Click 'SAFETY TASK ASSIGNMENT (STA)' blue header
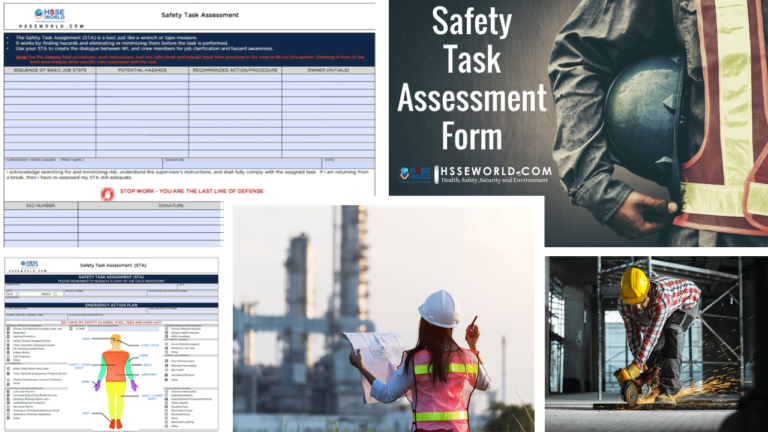Viewport: 768px width, 432px height. (111, 279)
